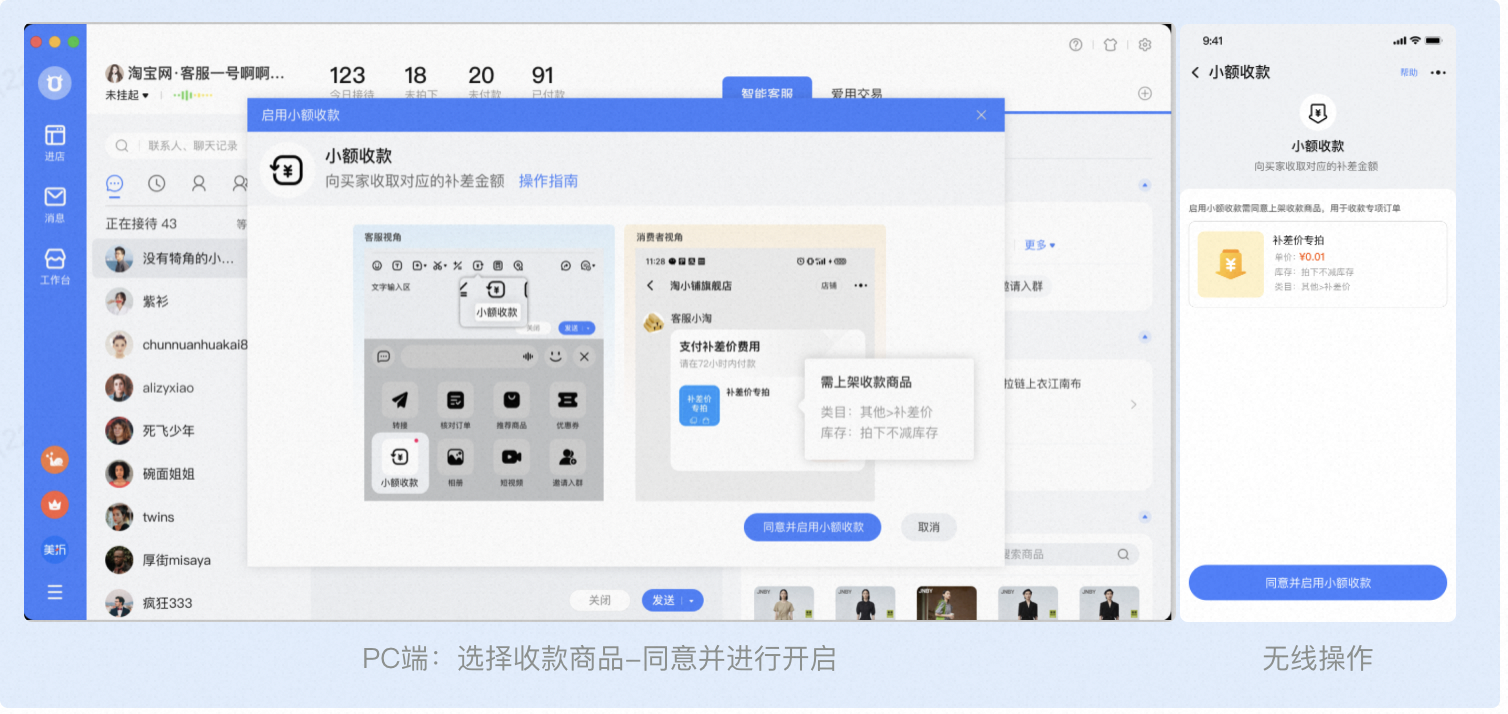Click the 相册 album tile in preview
Image resolution: width=1508 pixels, height=714 pixels.
pos(455,464)
